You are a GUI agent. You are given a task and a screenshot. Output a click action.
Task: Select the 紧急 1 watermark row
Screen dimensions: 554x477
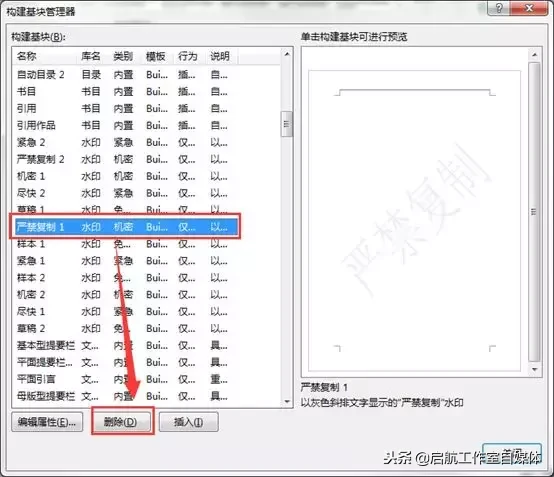[x=126, y=261]
